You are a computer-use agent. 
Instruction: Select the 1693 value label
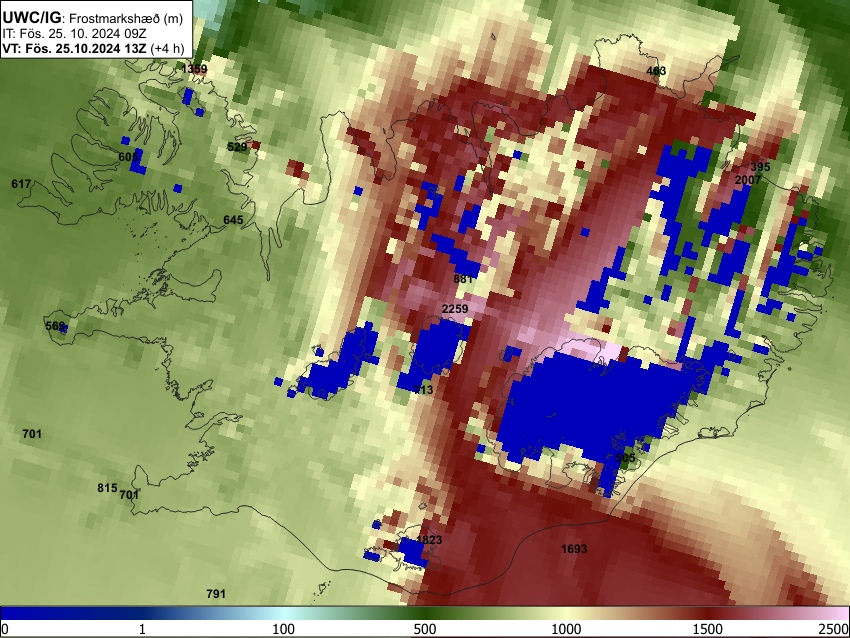pos(574,549)
